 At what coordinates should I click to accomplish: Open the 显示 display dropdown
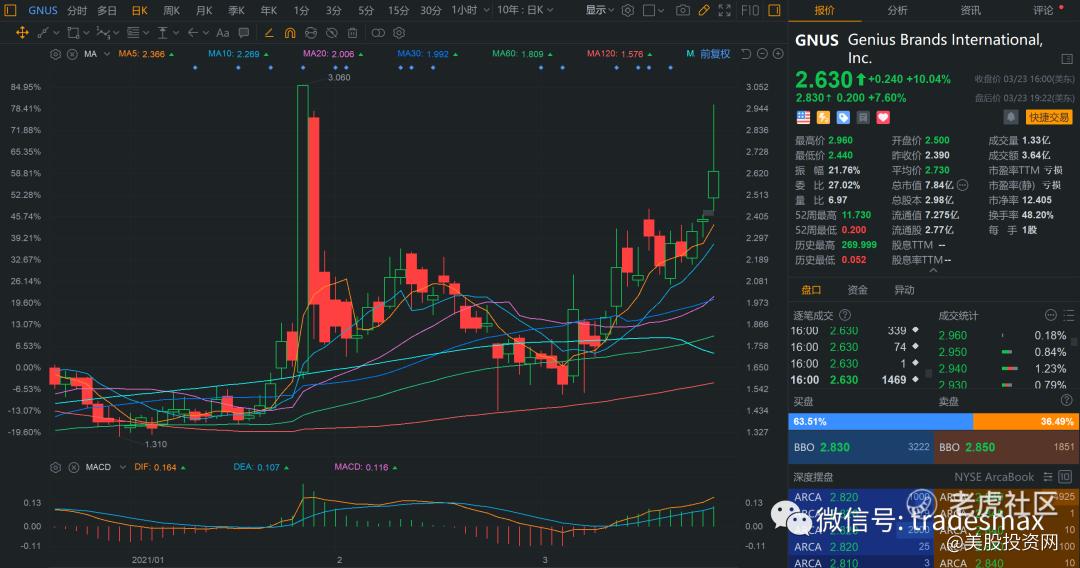tap(599, 10)
